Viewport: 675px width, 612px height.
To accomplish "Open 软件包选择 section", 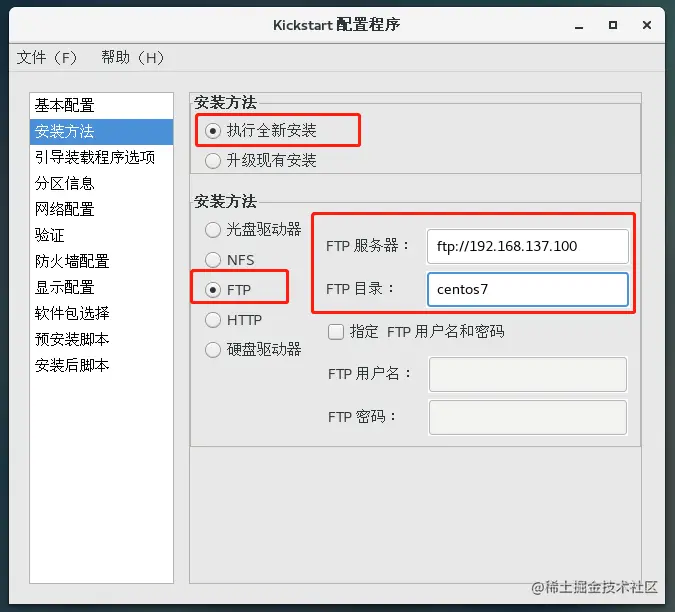I will 102,313.
